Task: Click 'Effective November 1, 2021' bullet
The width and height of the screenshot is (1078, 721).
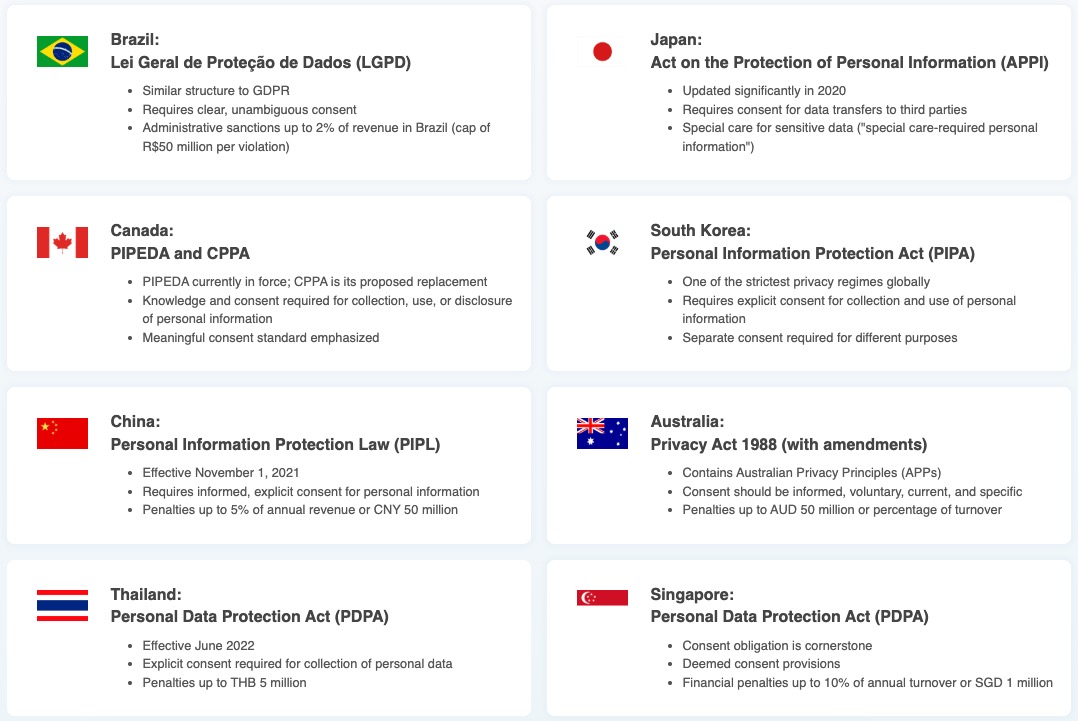Action: [221, 473]
